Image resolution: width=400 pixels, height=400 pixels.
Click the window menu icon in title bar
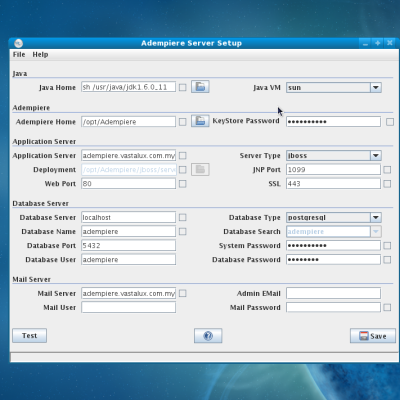19,43
